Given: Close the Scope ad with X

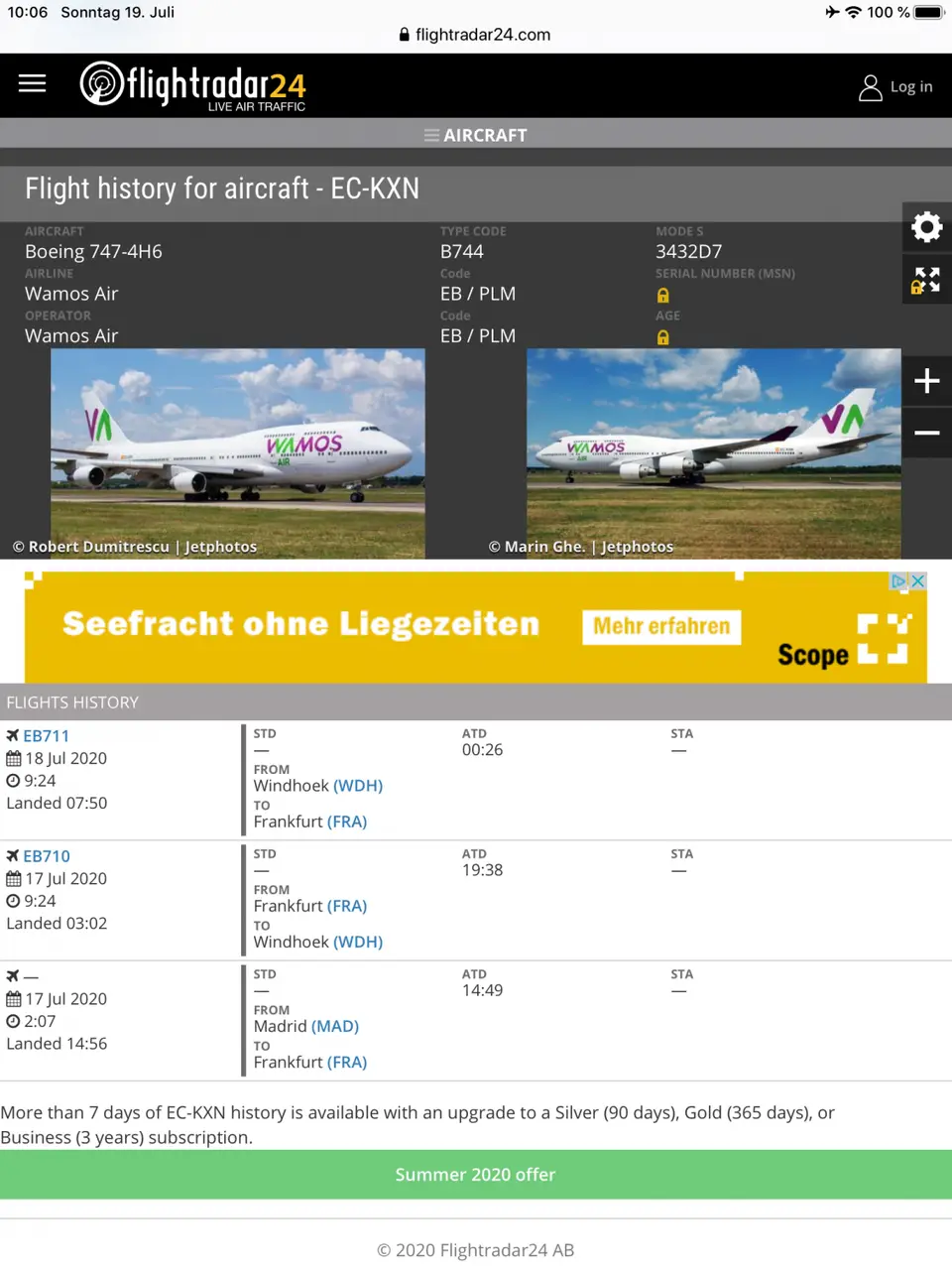Looking at the screenshot, I should [x=918, y=581].
